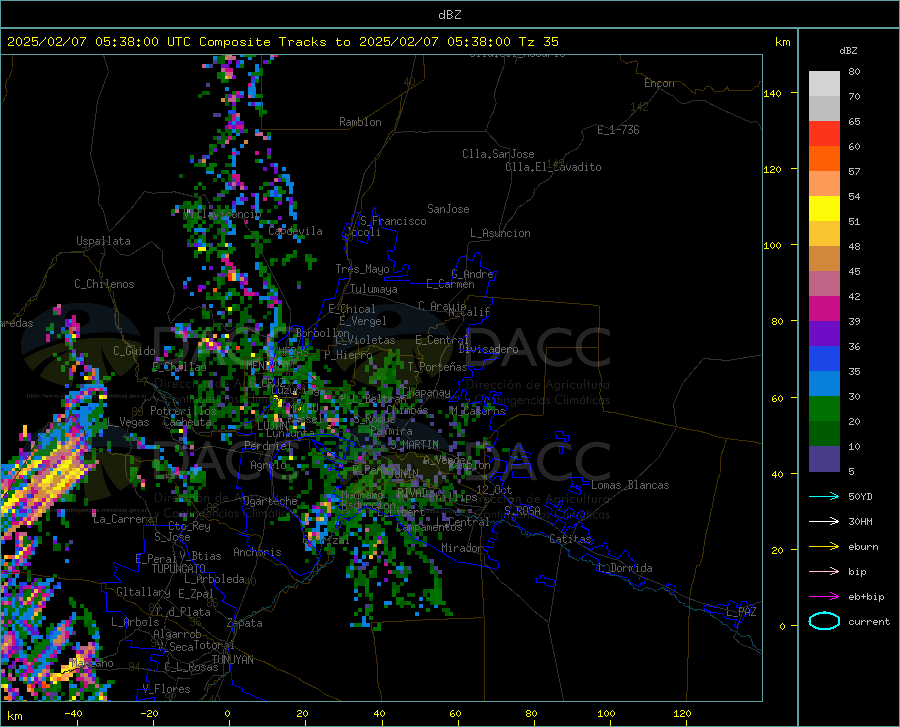900x727 pixels.
Task: Select the light gray 70–80 dBZ swatch
Action: click(824, 84)
